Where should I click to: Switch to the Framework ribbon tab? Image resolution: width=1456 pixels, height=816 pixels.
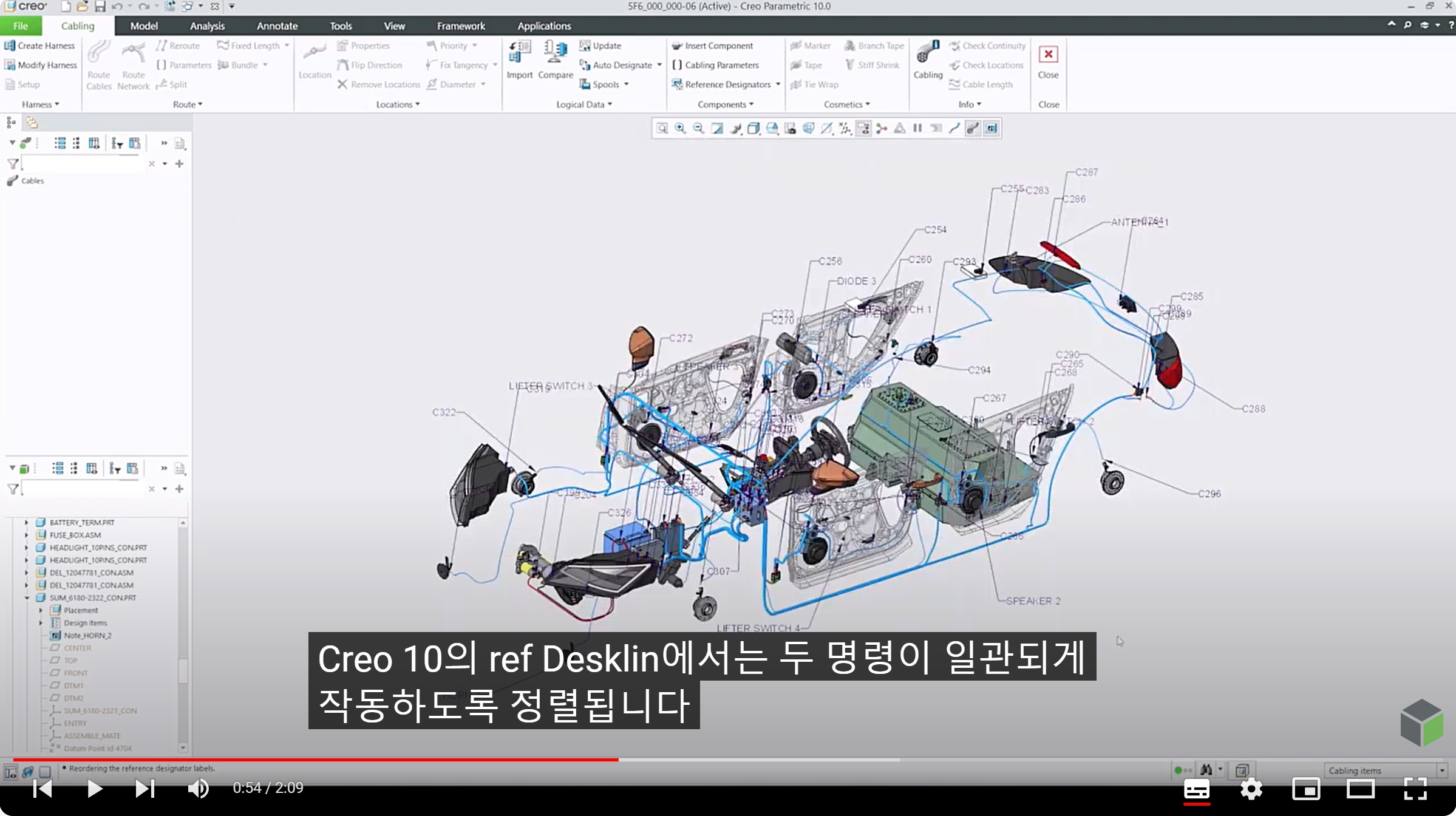(461, 25)
